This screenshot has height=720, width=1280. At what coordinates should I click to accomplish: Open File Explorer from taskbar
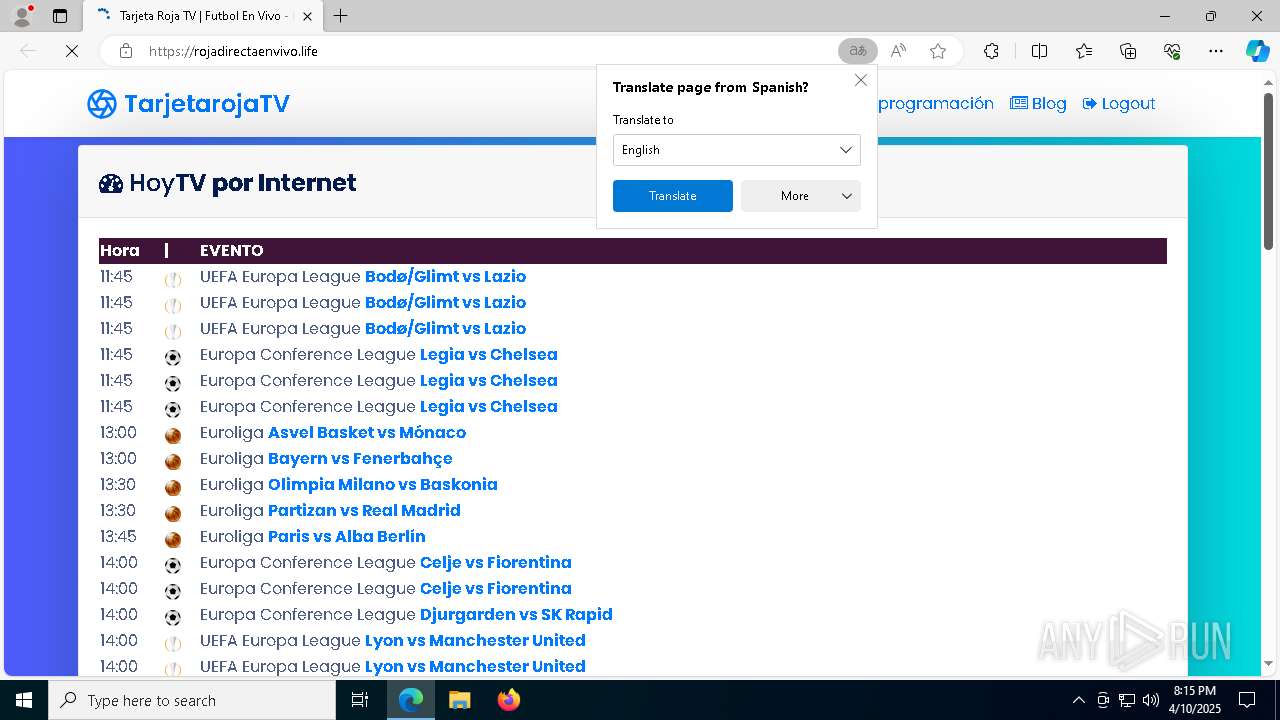[x=459, y=700]
